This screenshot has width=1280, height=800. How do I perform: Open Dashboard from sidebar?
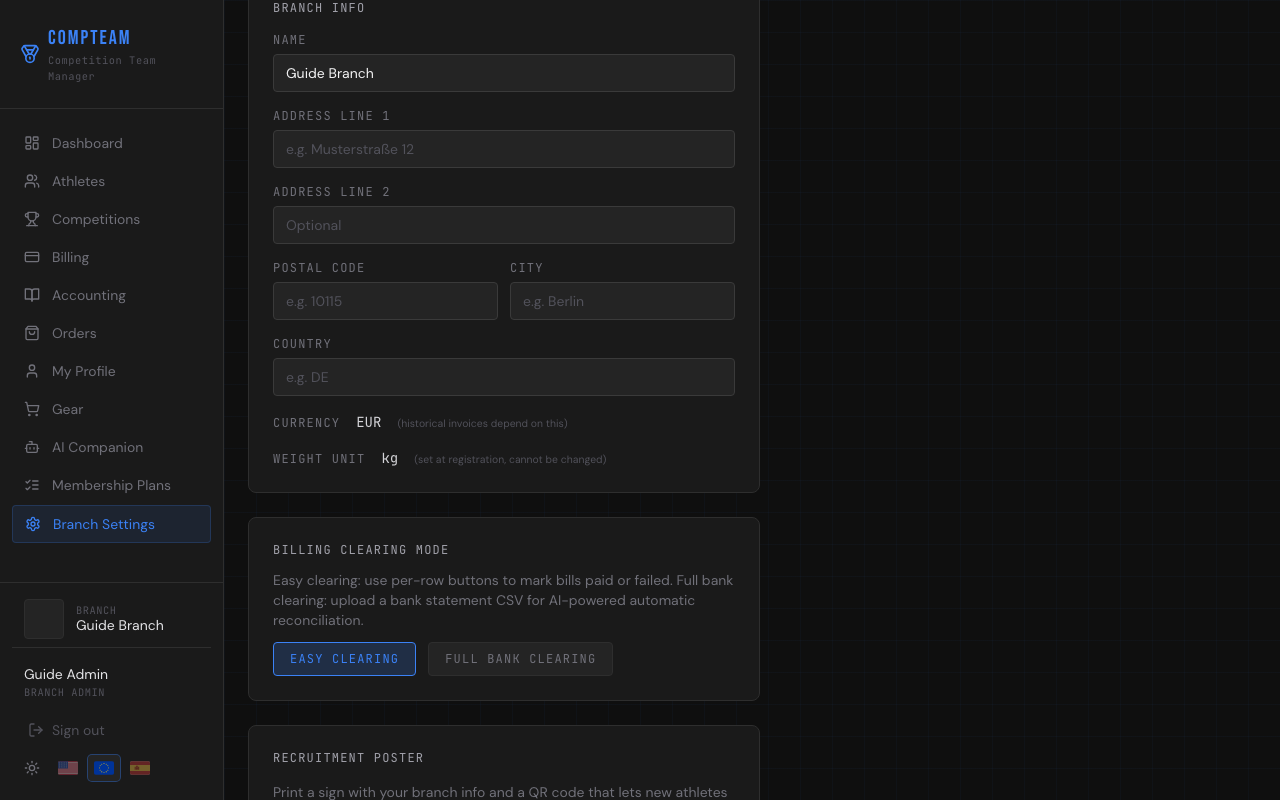(111, 143)
